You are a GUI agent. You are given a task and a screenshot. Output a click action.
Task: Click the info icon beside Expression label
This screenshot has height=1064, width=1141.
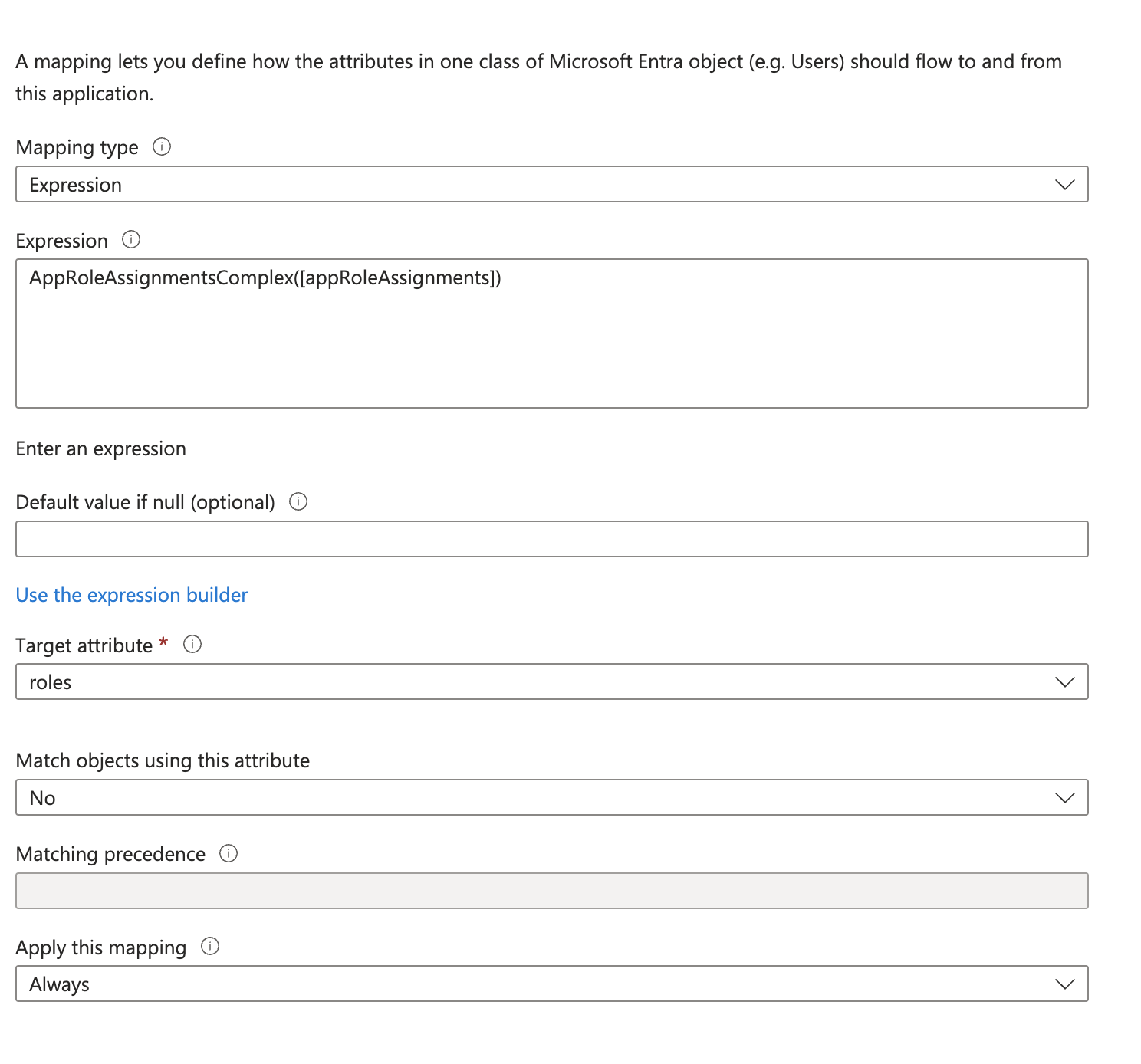click(x=131, y=240)
